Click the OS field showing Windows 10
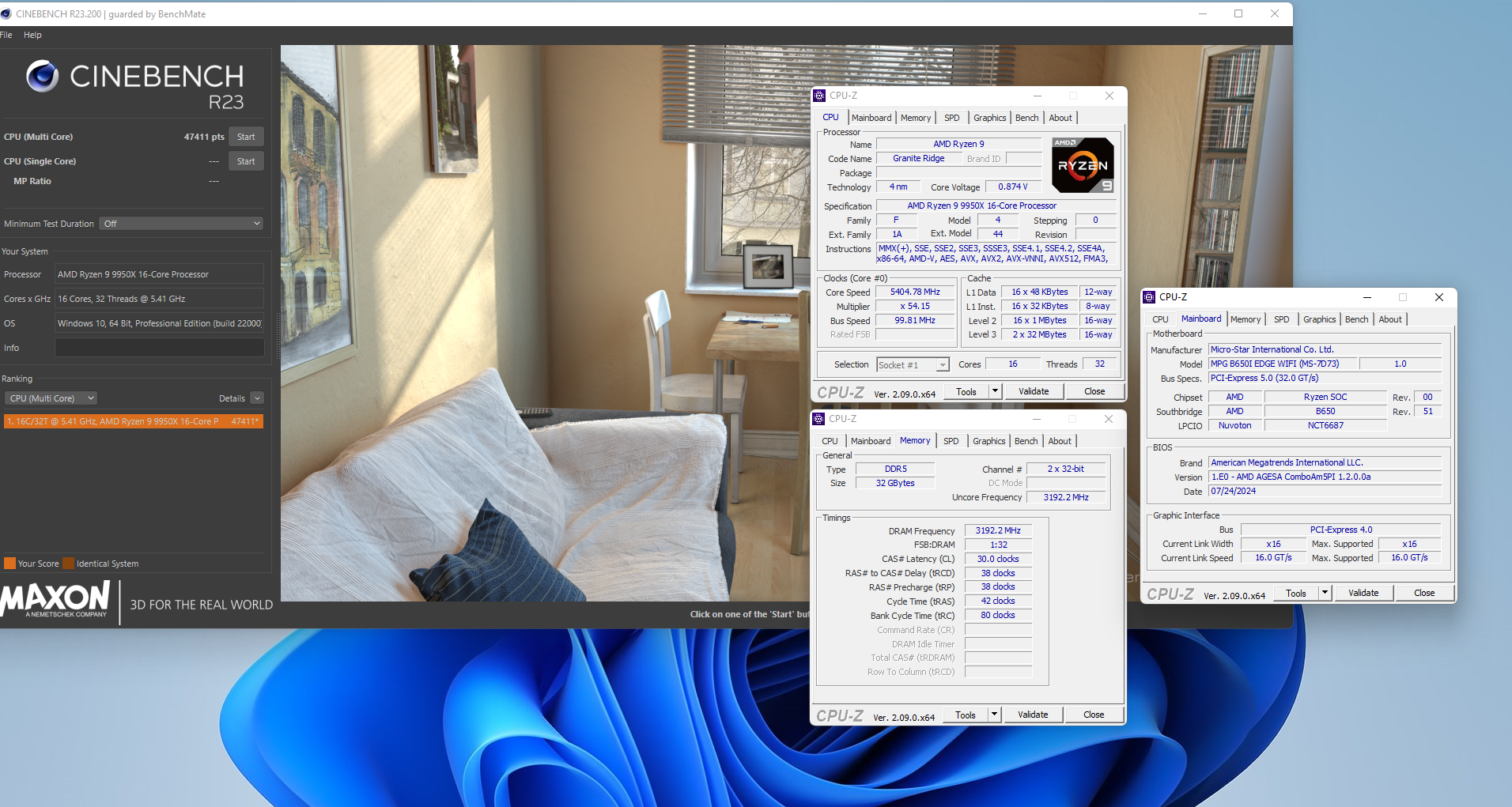The image size is (1512, 807). tap(159, 323)
